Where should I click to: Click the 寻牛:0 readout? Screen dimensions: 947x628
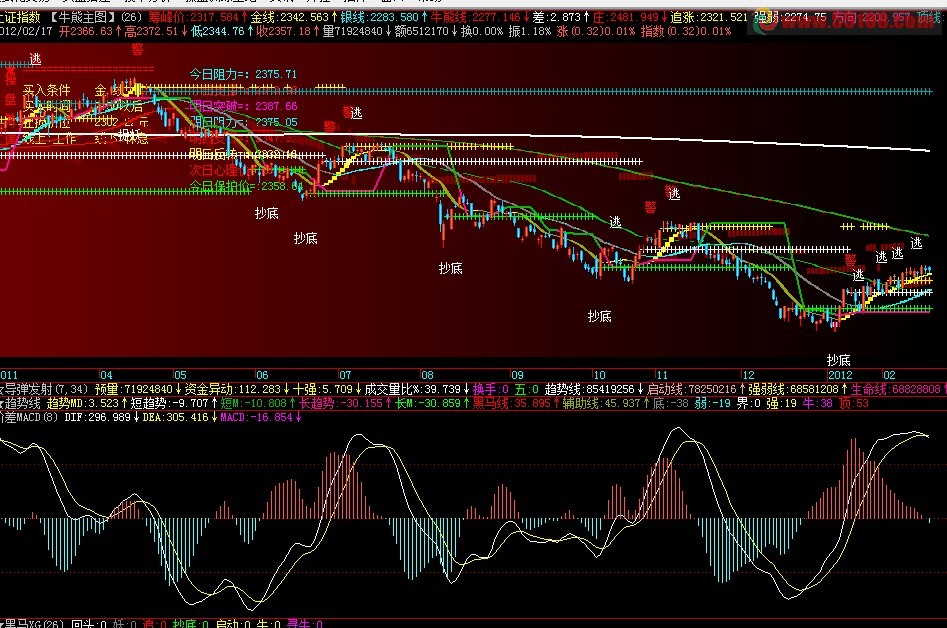pyautogui.click(x=304, y=623)
